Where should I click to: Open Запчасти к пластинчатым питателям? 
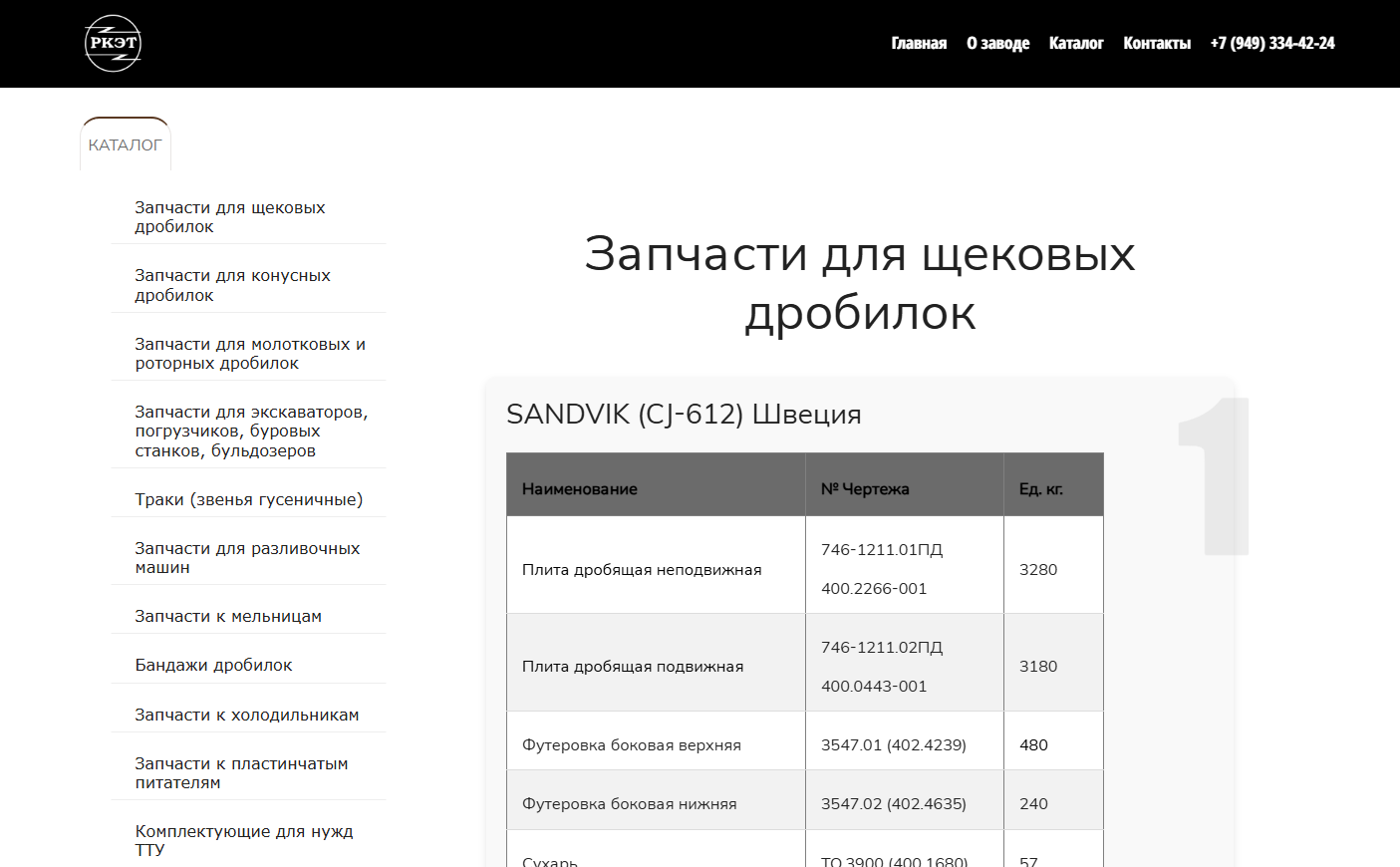(241, 772)
